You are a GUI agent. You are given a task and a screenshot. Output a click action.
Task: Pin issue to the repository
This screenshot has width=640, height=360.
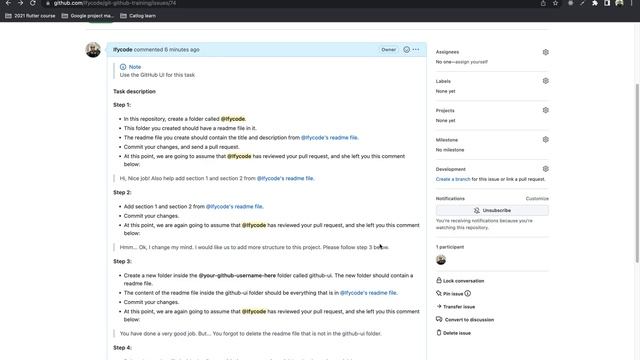coord(450,293)
